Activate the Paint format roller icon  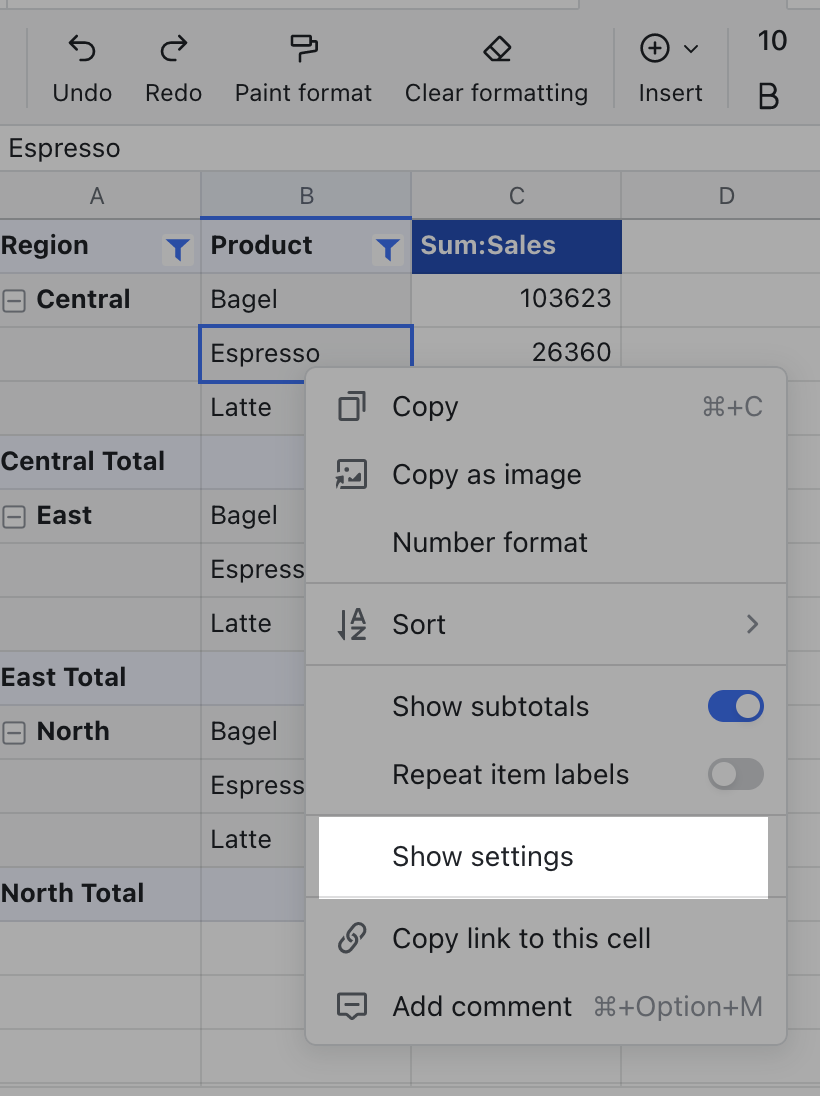pos(303,48)
